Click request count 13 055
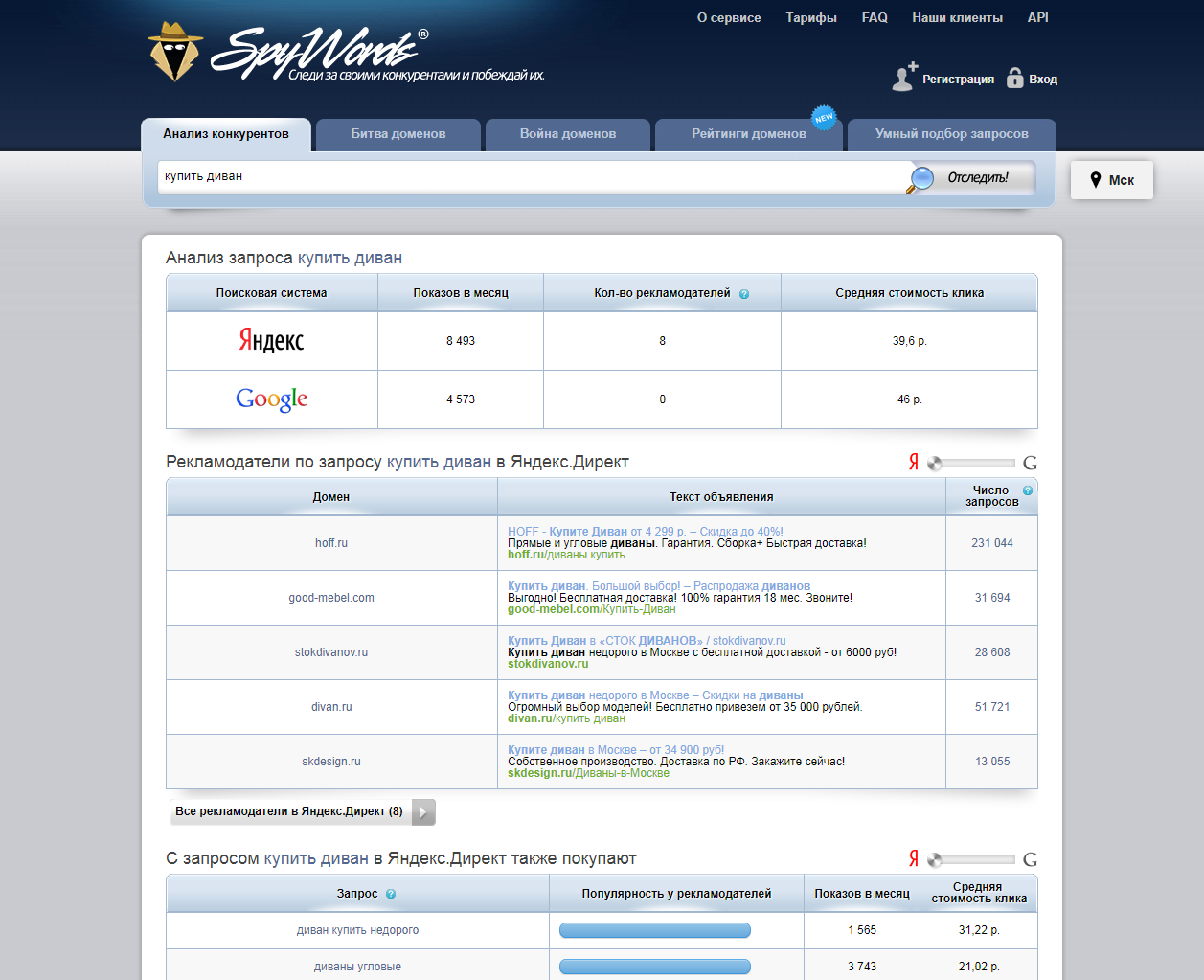The width and height of the screenshot is (1204, 980). pos(992,762)
